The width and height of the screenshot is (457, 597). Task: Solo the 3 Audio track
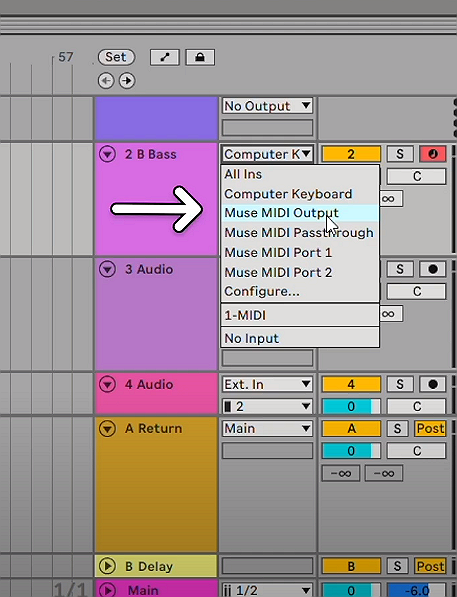pyautogui.click(x=399, y=269)
